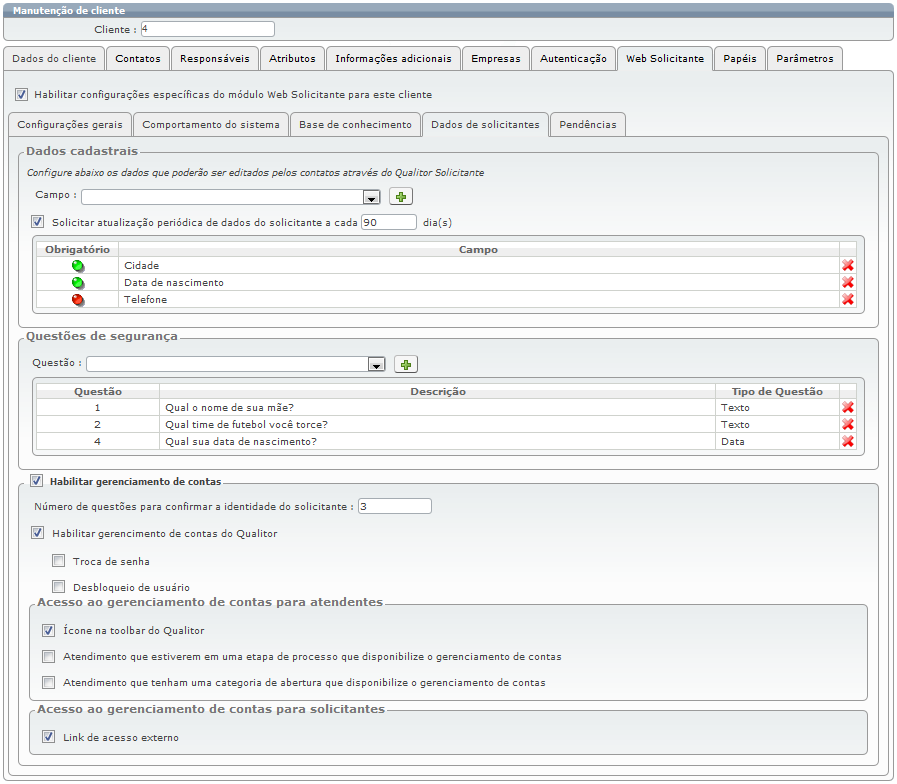Open the Contatos tab
The height and width of the screenshot is (784, 897).
pyautogui.click(x=138, y=58)
